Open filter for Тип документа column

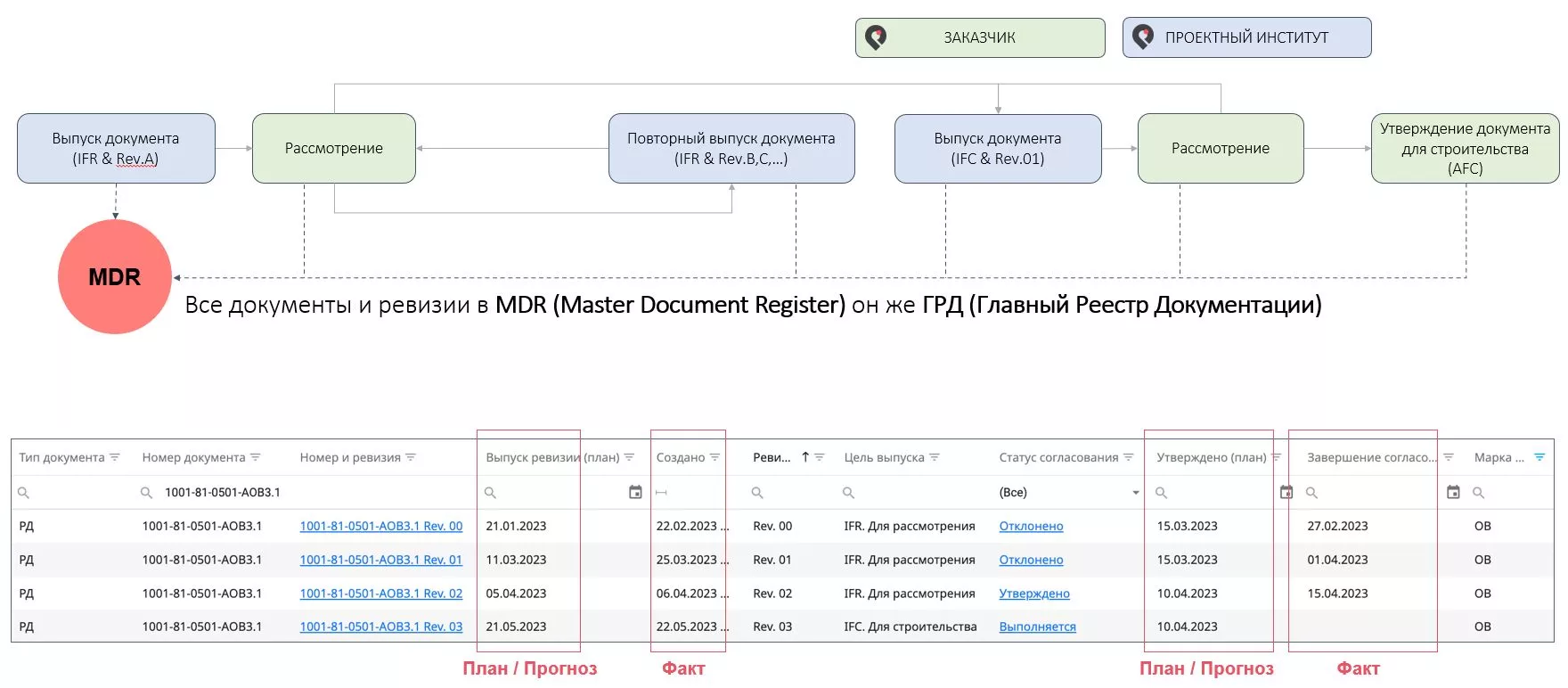coord(114,457)
